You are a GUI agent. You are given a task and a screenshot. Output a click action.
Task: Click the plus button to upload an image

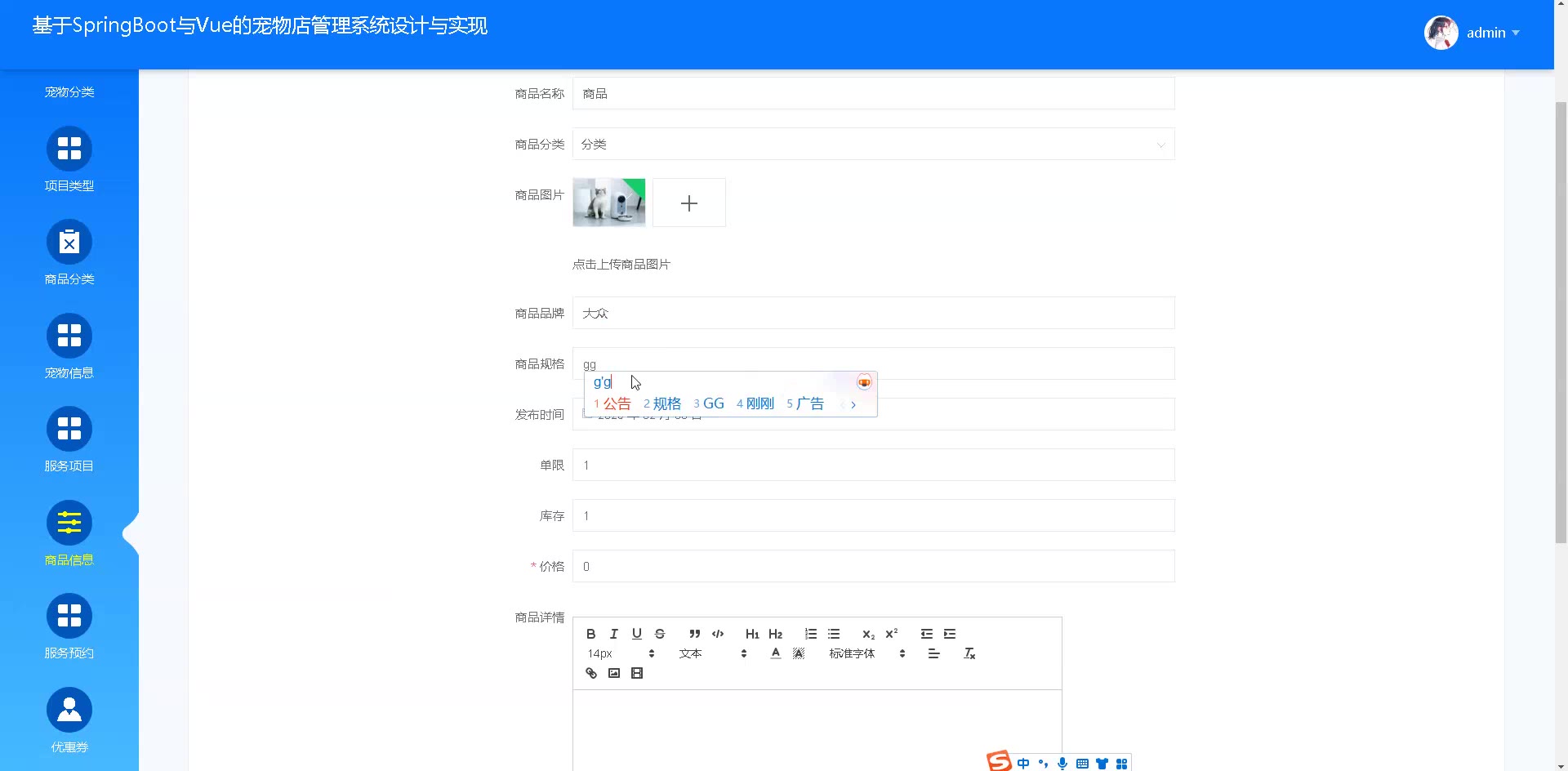tap(689, 203)
